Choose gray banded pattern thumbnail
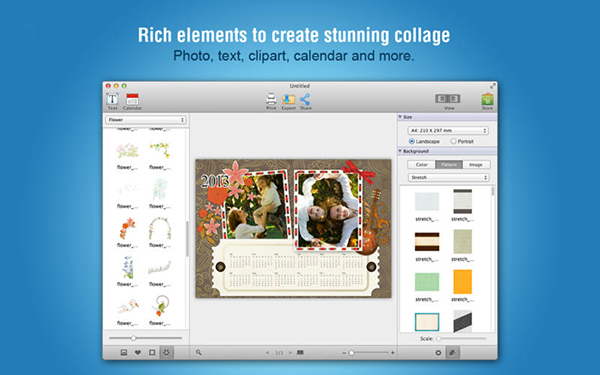The width and height of the screenshot is (600, 375). tap(462, 201)
